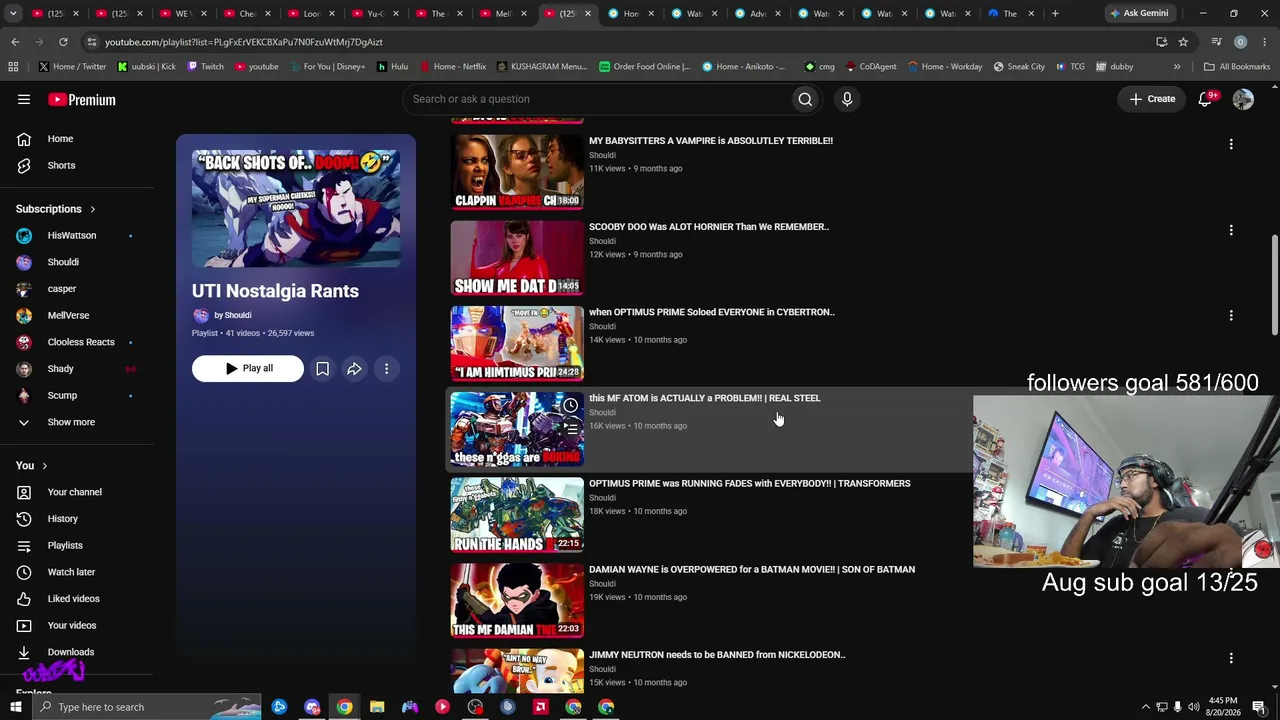Show hidden bookmarks overflow chevron
This screenshot has width=1280, height=720.
point(1177,67)
